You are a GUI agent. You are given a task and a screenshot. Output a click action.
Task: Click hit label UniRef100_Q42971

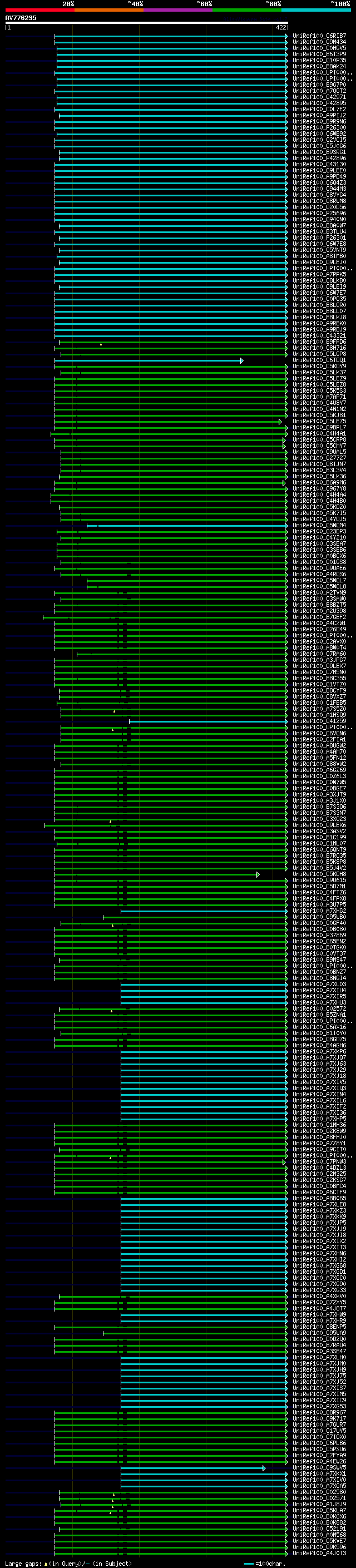(319, 97)
